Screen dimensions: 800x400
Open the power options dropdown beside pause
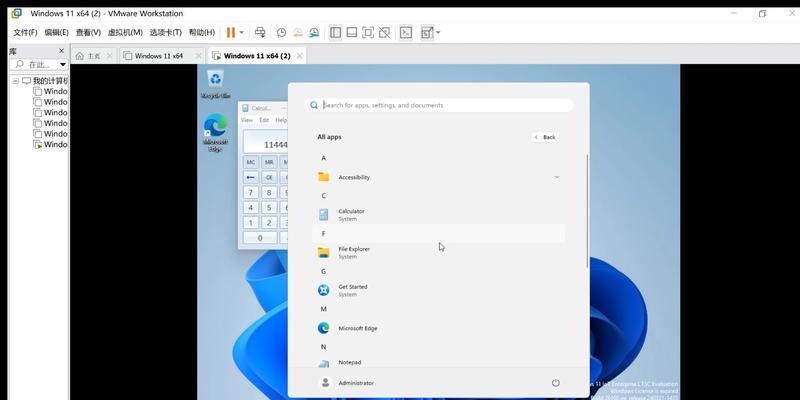241,33
